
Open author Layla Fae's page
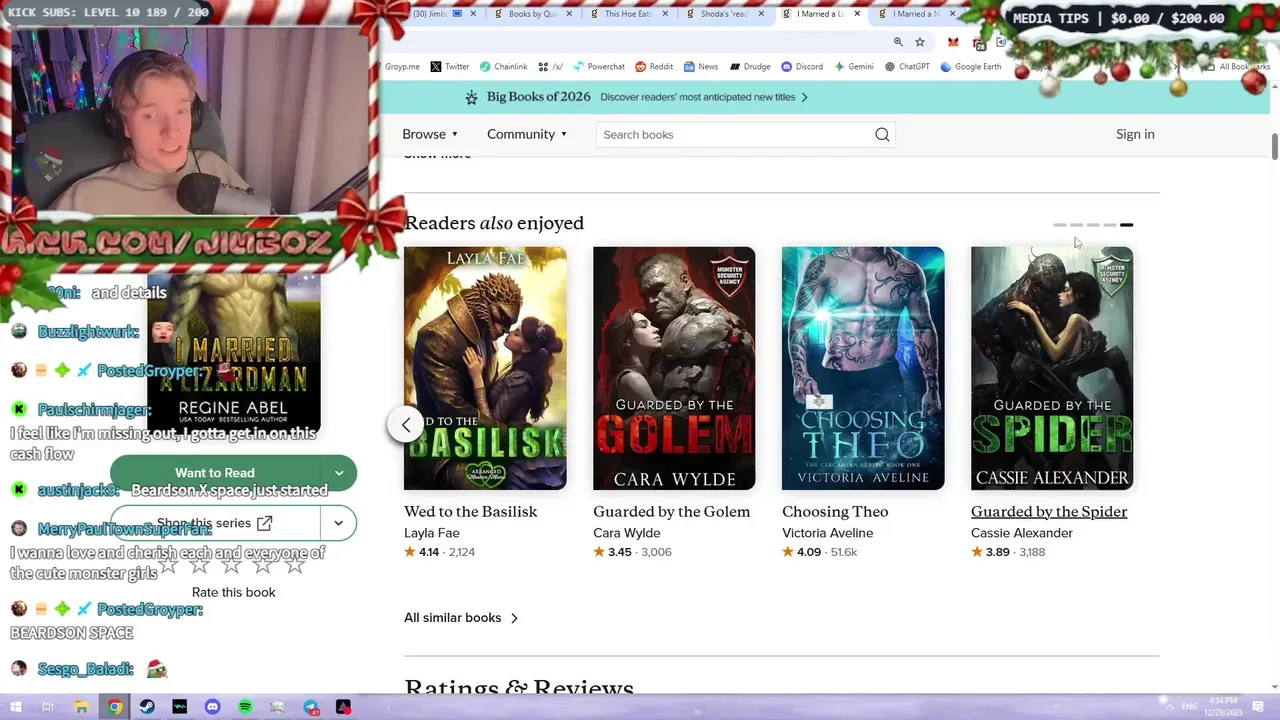(x=432, y=533)
